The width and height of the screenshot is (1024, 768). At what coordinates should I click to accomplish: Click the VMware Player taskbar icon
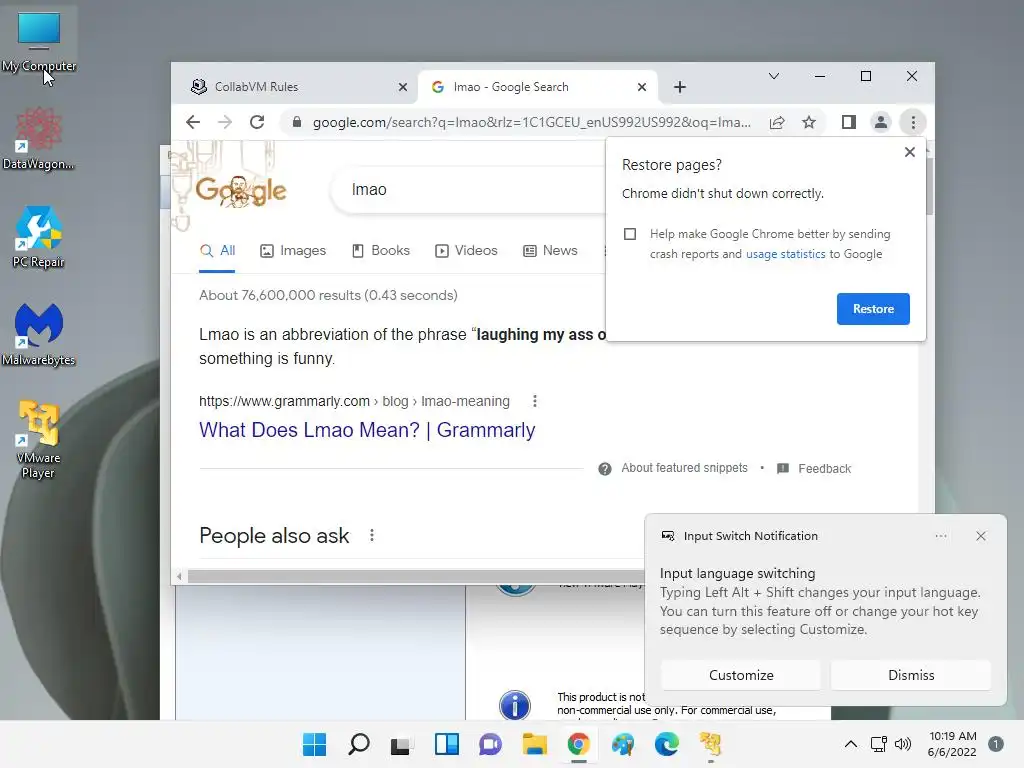coord(711,744)
